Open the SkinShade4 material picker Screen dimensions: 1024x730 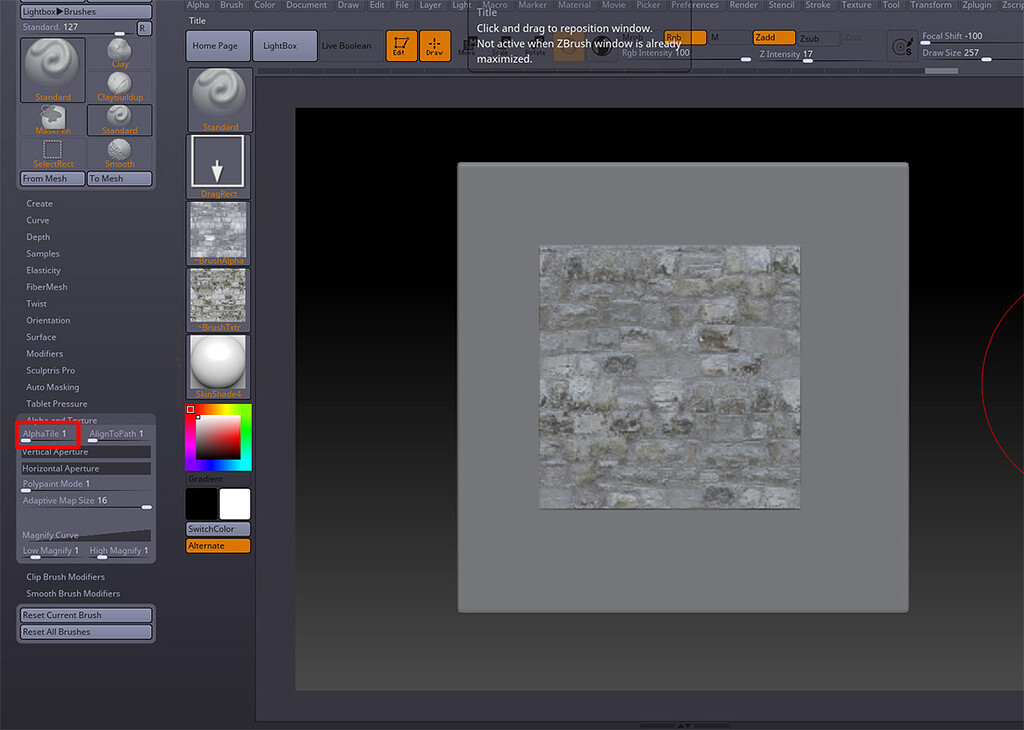click(218, 365)
